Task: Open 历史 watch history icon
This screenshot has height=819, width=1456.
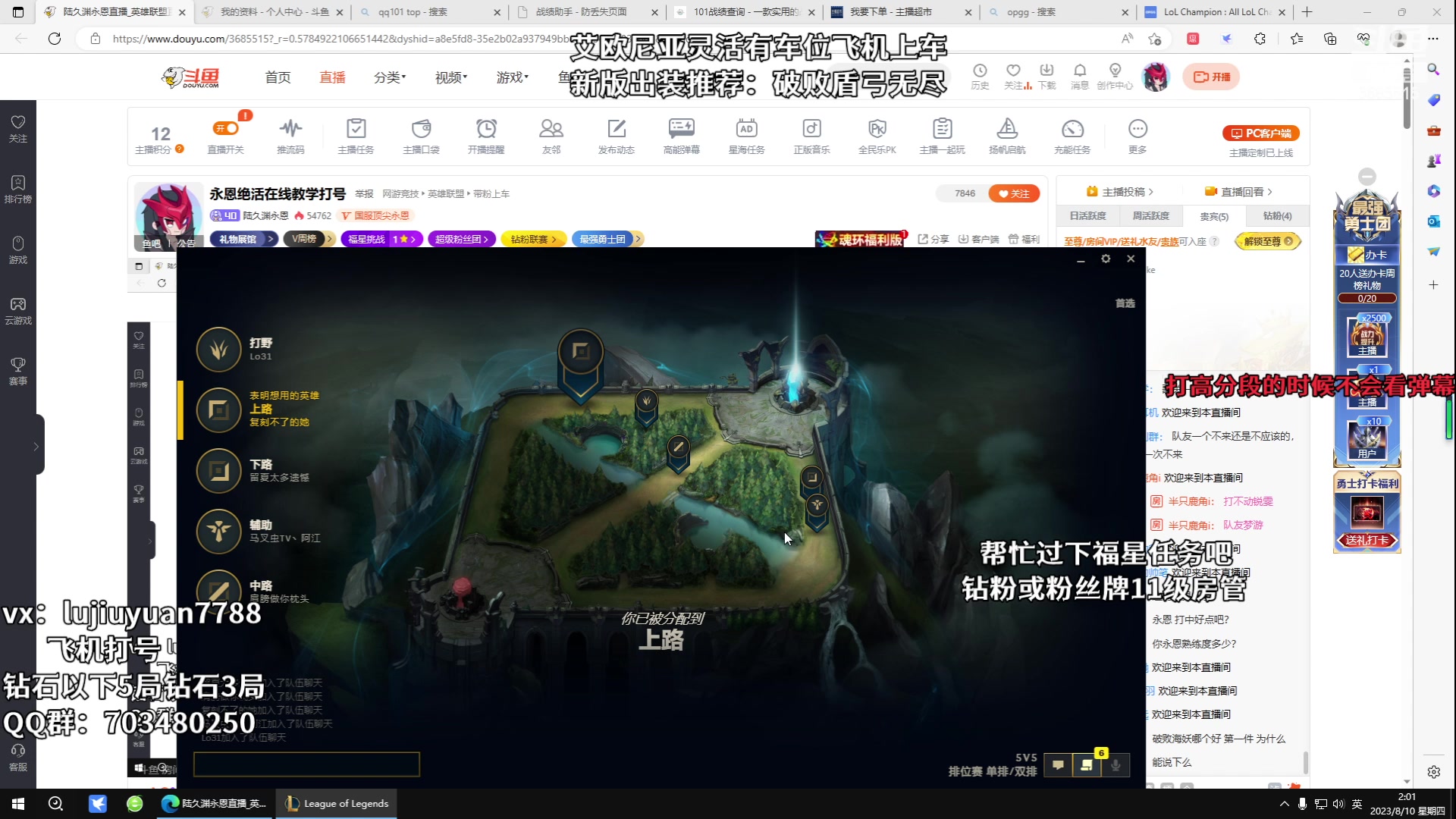Action: click(x=980, y=77)
